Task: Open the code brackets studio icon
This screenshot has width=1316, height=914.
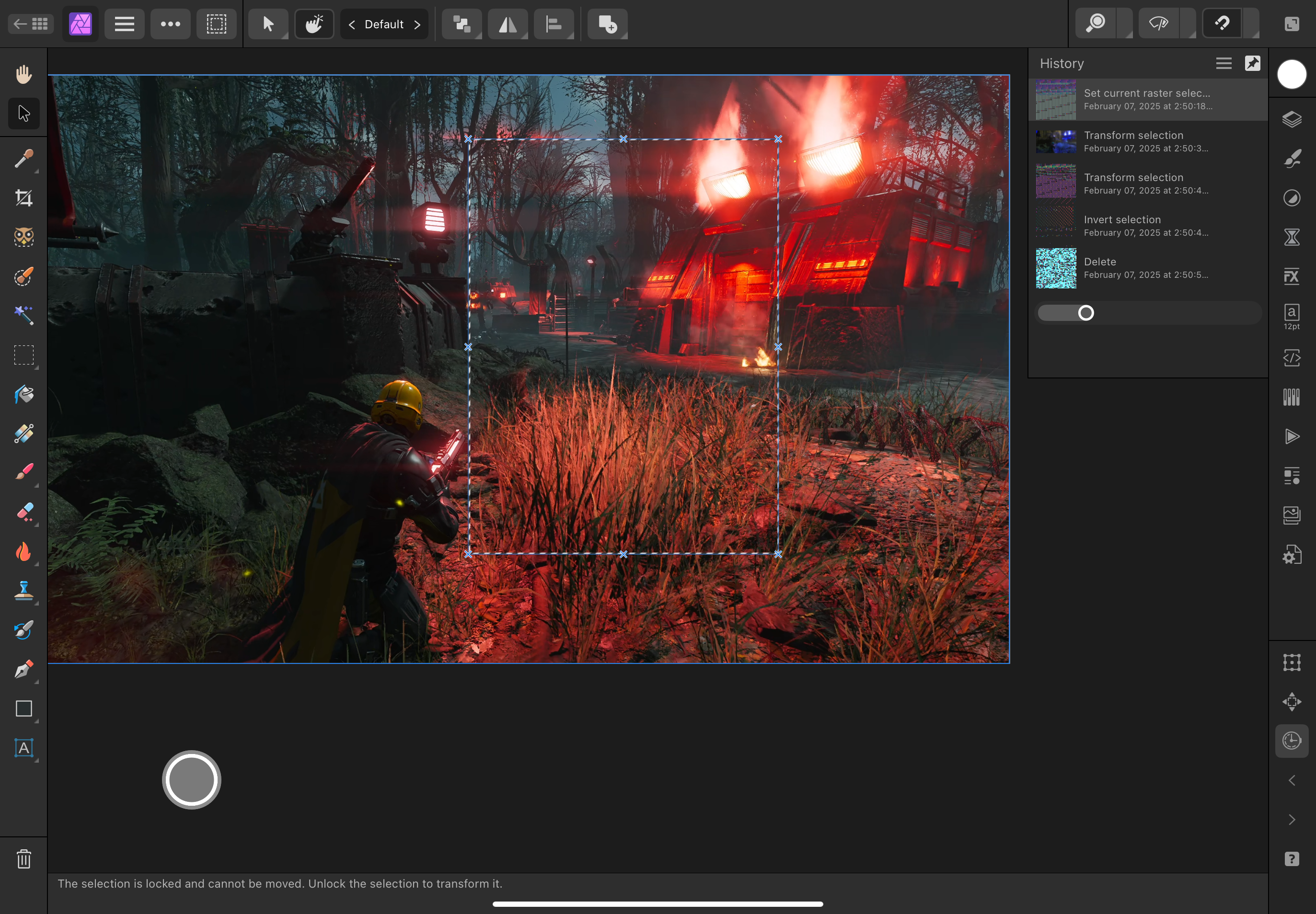Action: 1292,358
